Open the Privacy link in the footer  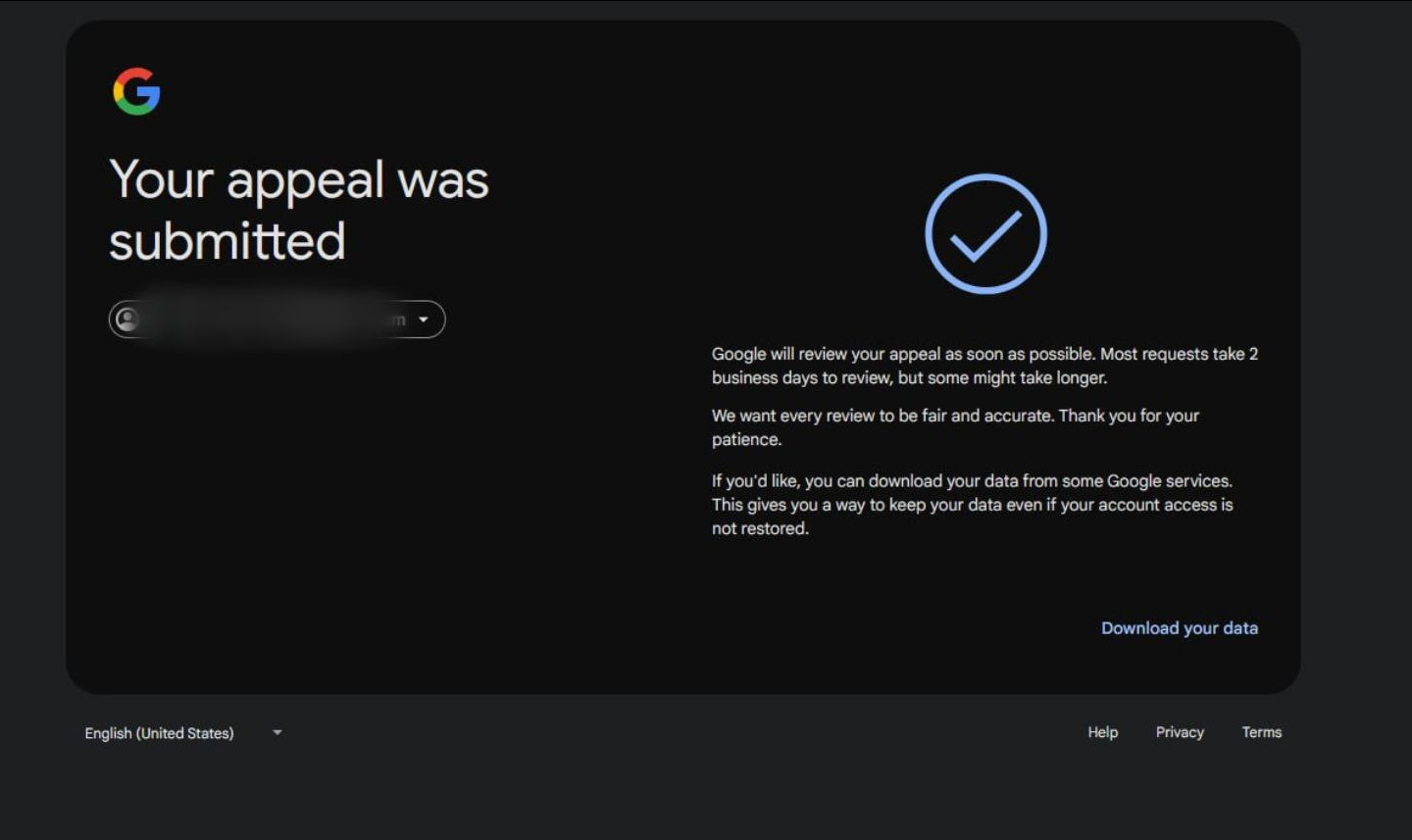tap(1180, 732)
